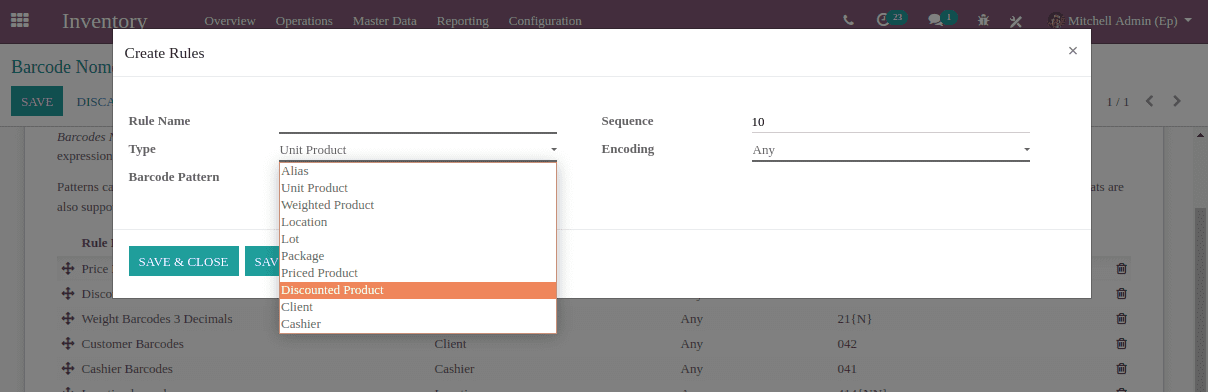Click the Cashier type cell in the Cashier Barcodes row
Screen dimensions: 1208x392
pyautogui.click(x=454, y=368)
